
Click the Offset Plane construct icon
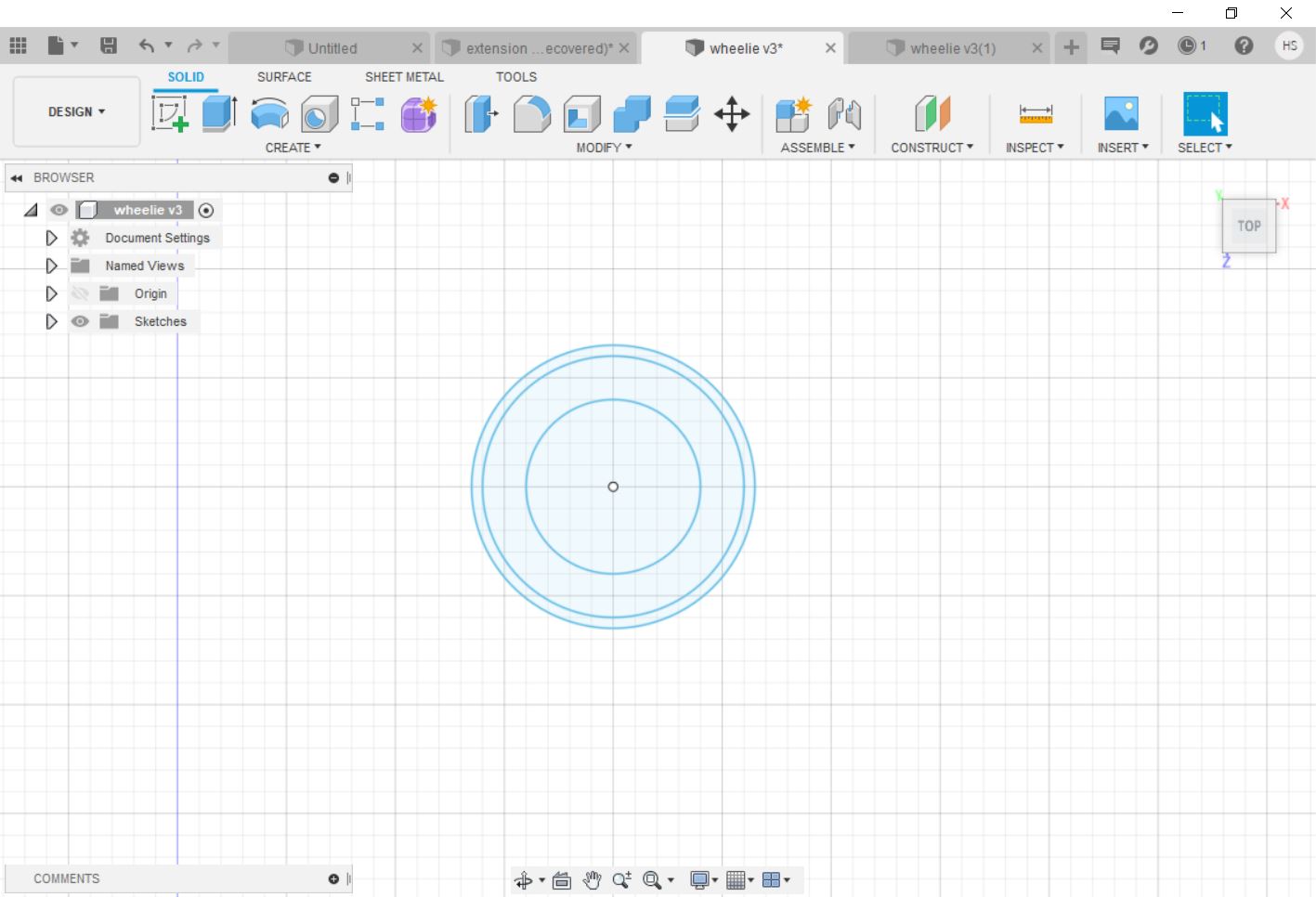tap(932, 113)
